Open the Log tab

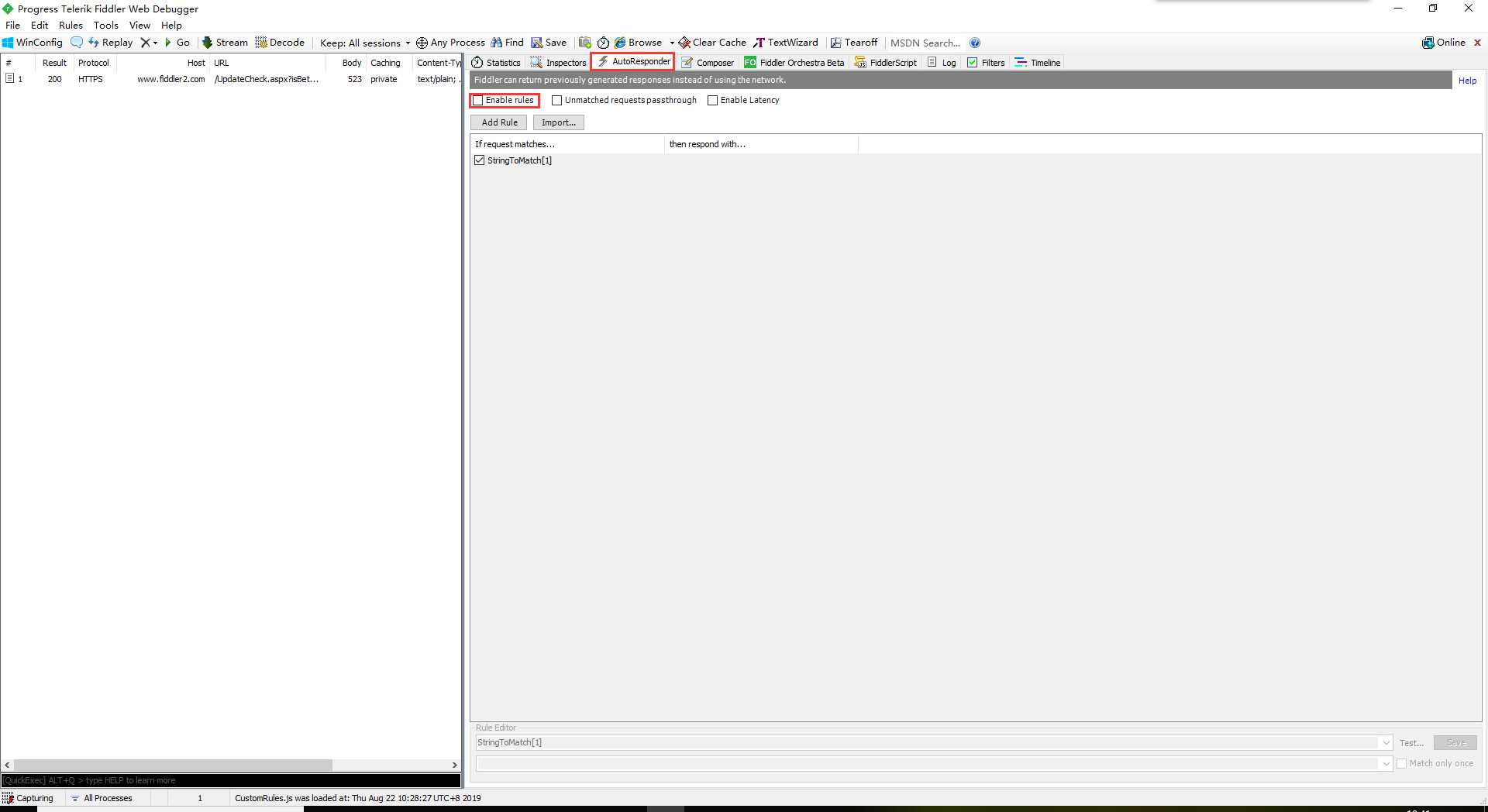click(942, 63)
